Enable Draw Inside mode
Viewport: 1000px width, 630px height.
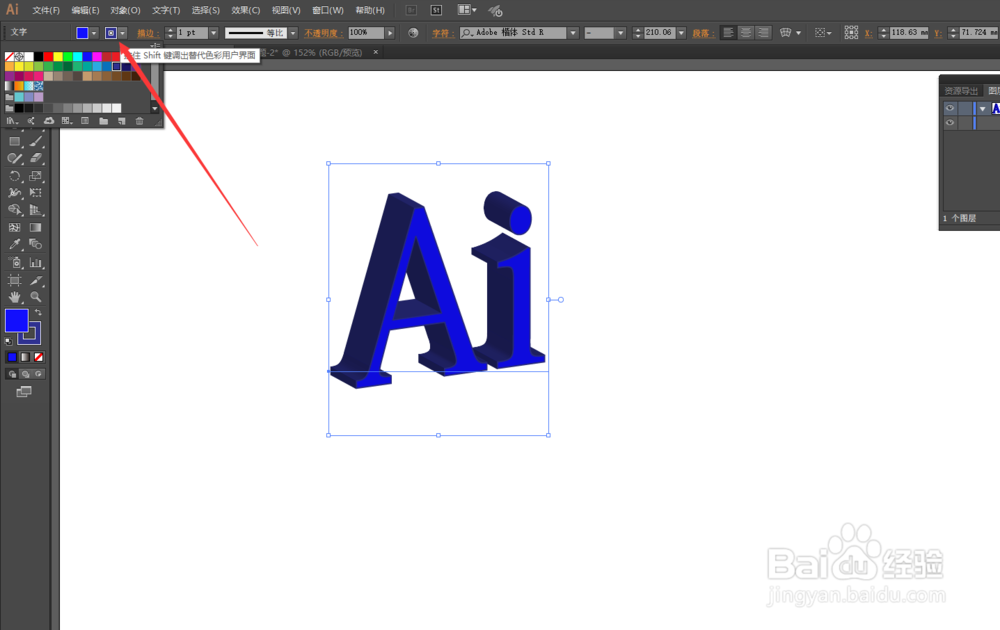point(39,374)
